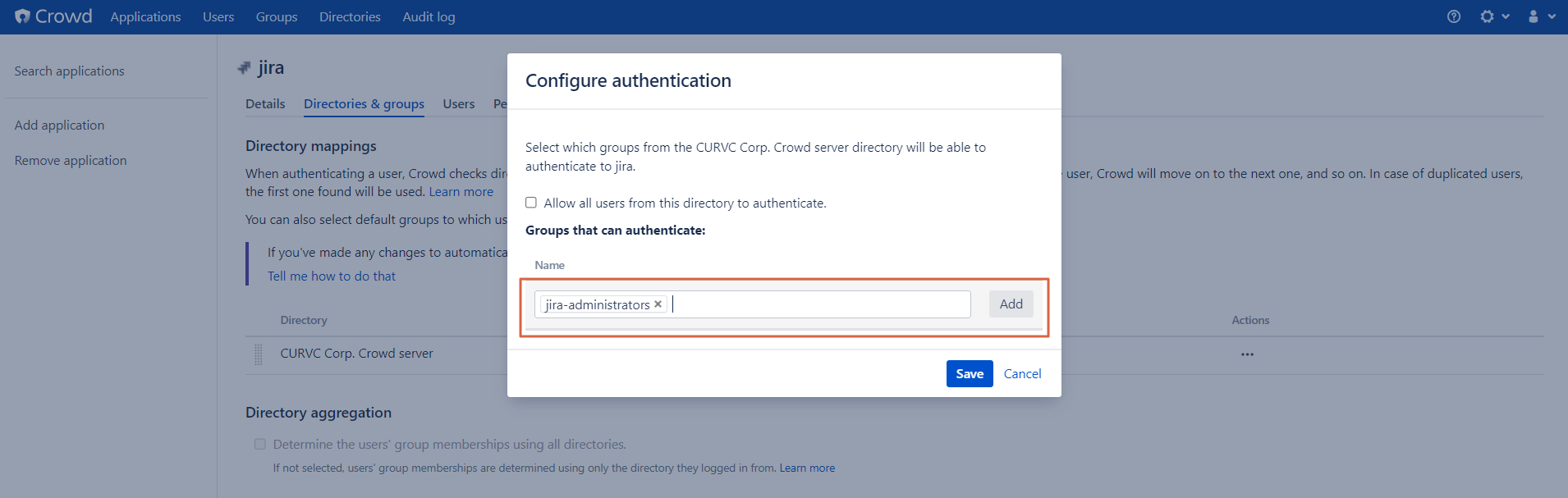Screen dimensions: 1568x498
Task: Open the settings gear menu
Action: [1494, 16]
